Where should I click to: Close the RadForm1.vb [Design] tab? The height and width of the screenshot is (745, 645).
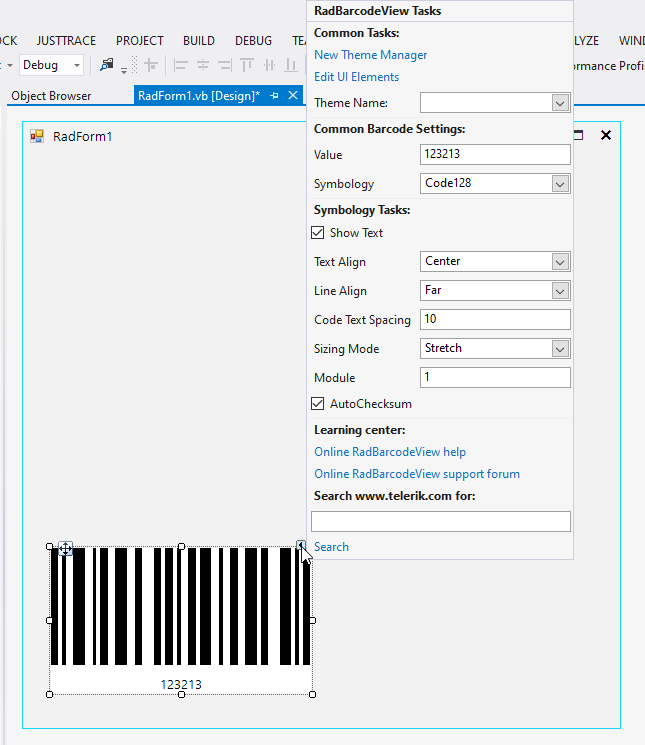[293, 95]
